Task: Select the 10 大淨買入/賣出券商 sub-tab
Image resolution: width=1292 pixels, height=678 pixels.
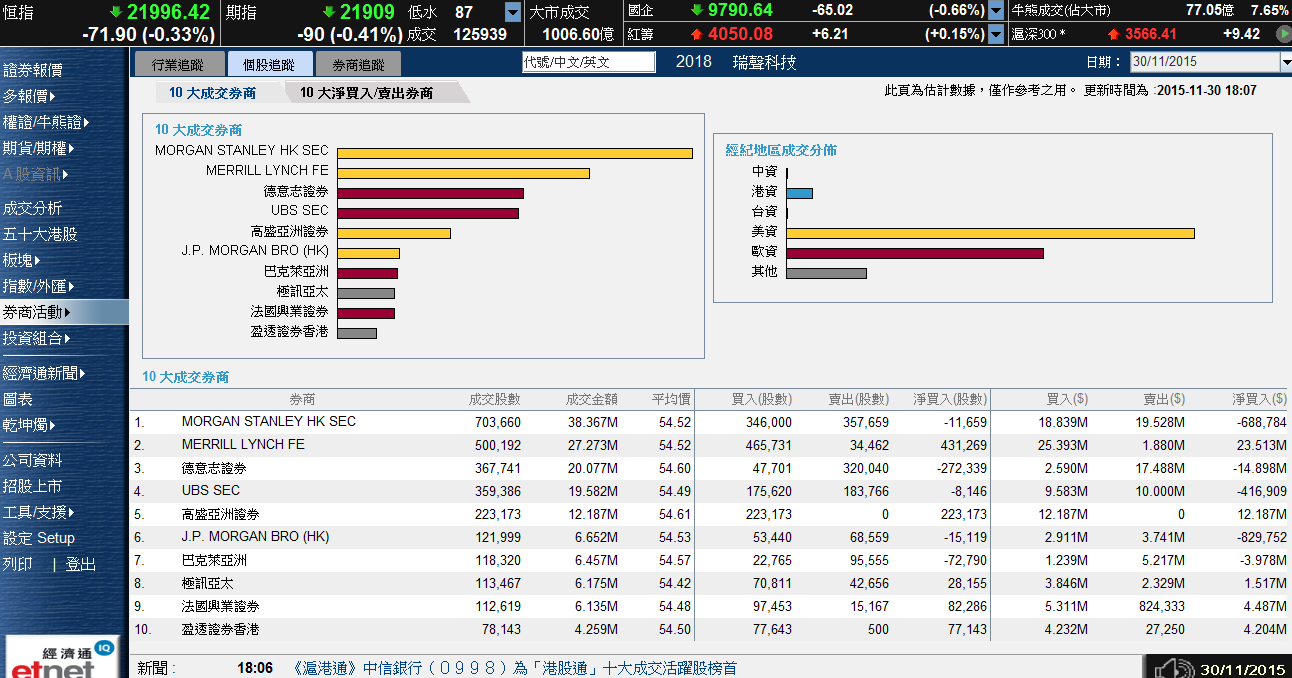Action: coord(367,93)
